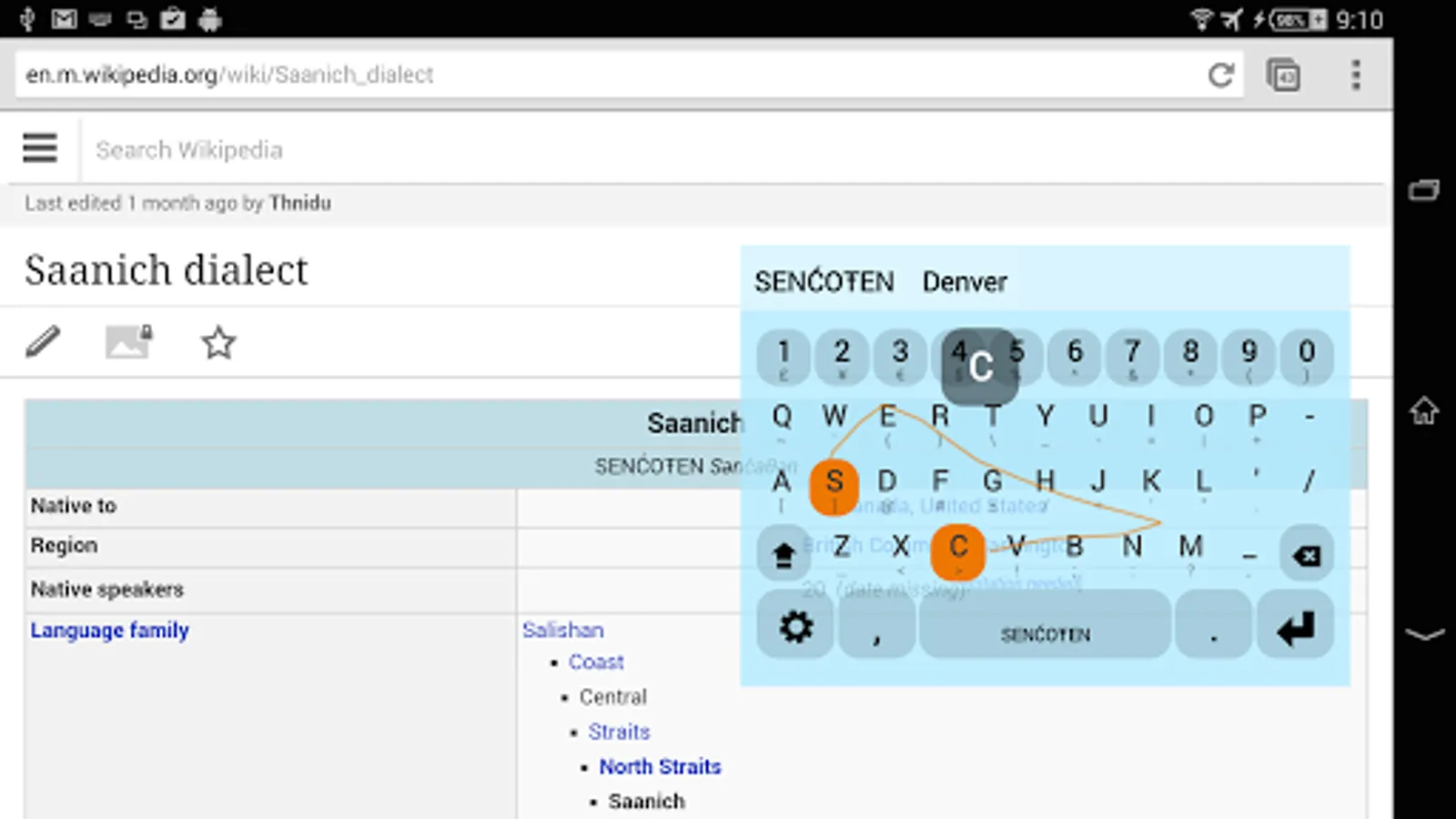Open the Language family link
Image resolution: width=1456 pixels, height=819 pixels.
pos(109,630)
